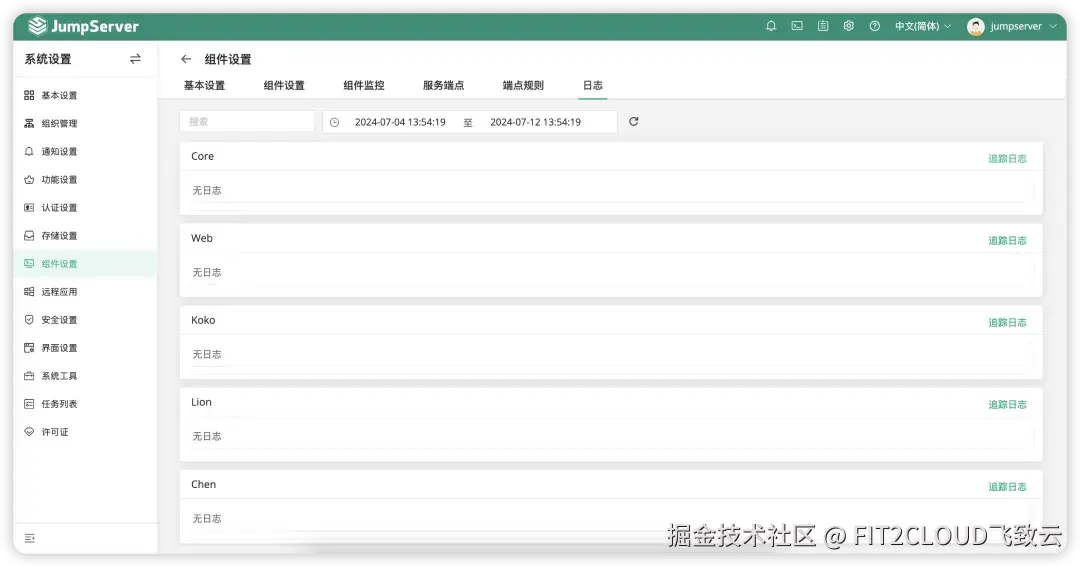Open 追踪日志 for Core
This screenshot has height=567, width=1080.
pyautogui.click(x=1007, y=158)
